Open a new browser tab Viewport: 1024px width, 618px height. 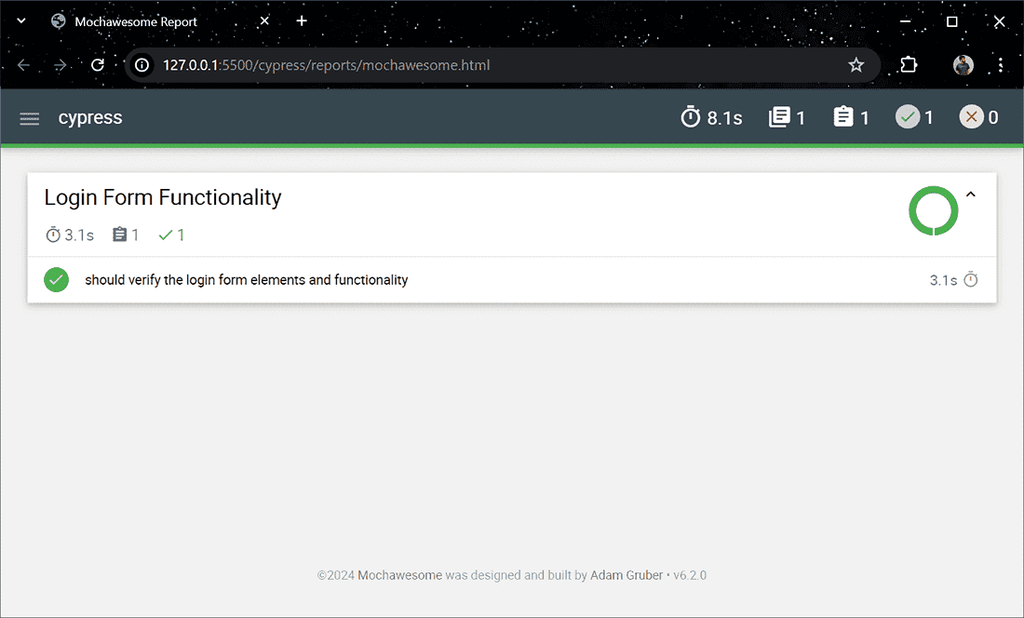point(302,21)
